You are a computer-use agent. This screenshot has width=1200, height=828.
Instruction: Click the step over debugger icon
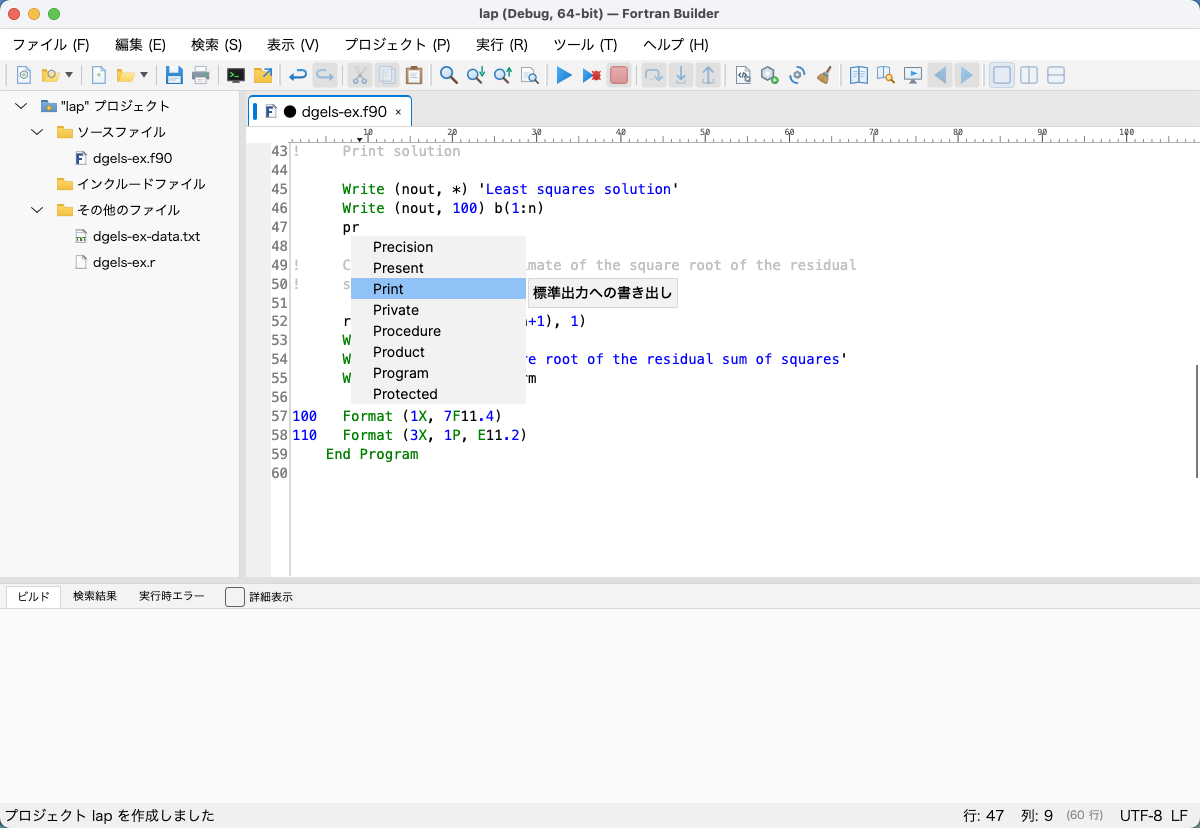pos(653,75)
